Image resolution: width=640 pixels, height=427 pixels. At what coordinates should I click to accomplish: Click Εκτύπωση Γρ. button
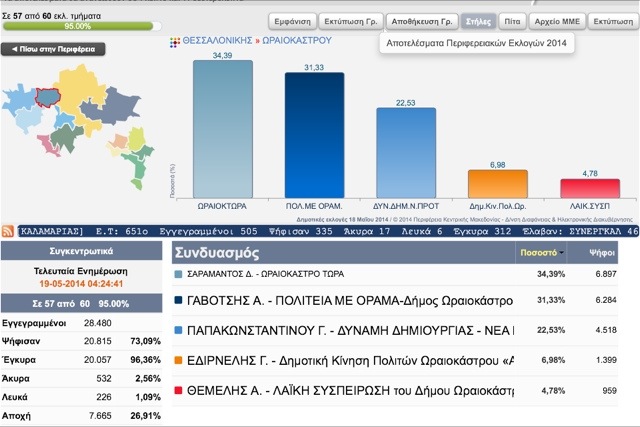pos(351,22)
